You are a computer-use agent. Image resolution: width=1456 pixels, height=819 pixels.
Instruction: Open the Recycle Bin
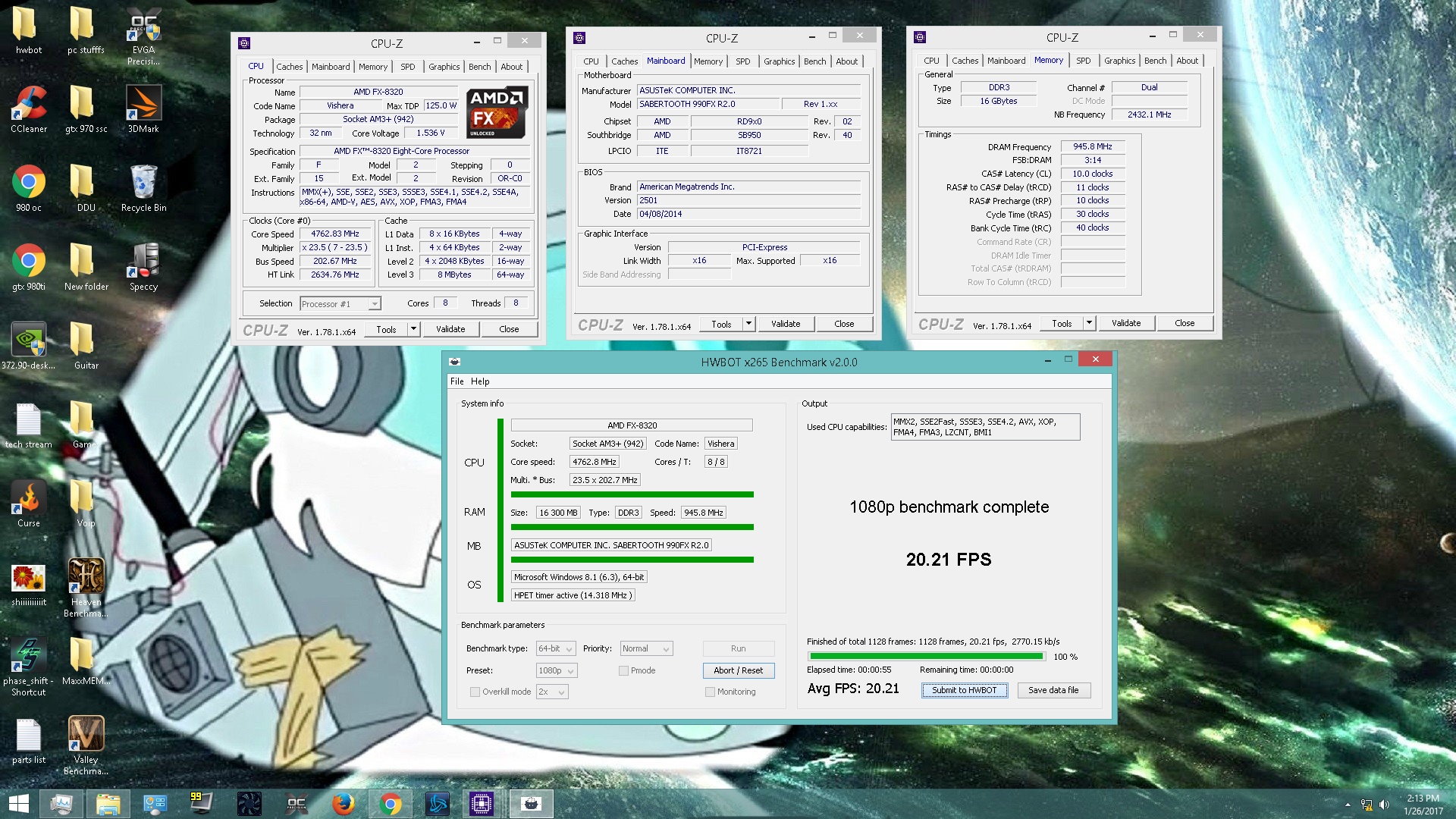tap(143, 189)
